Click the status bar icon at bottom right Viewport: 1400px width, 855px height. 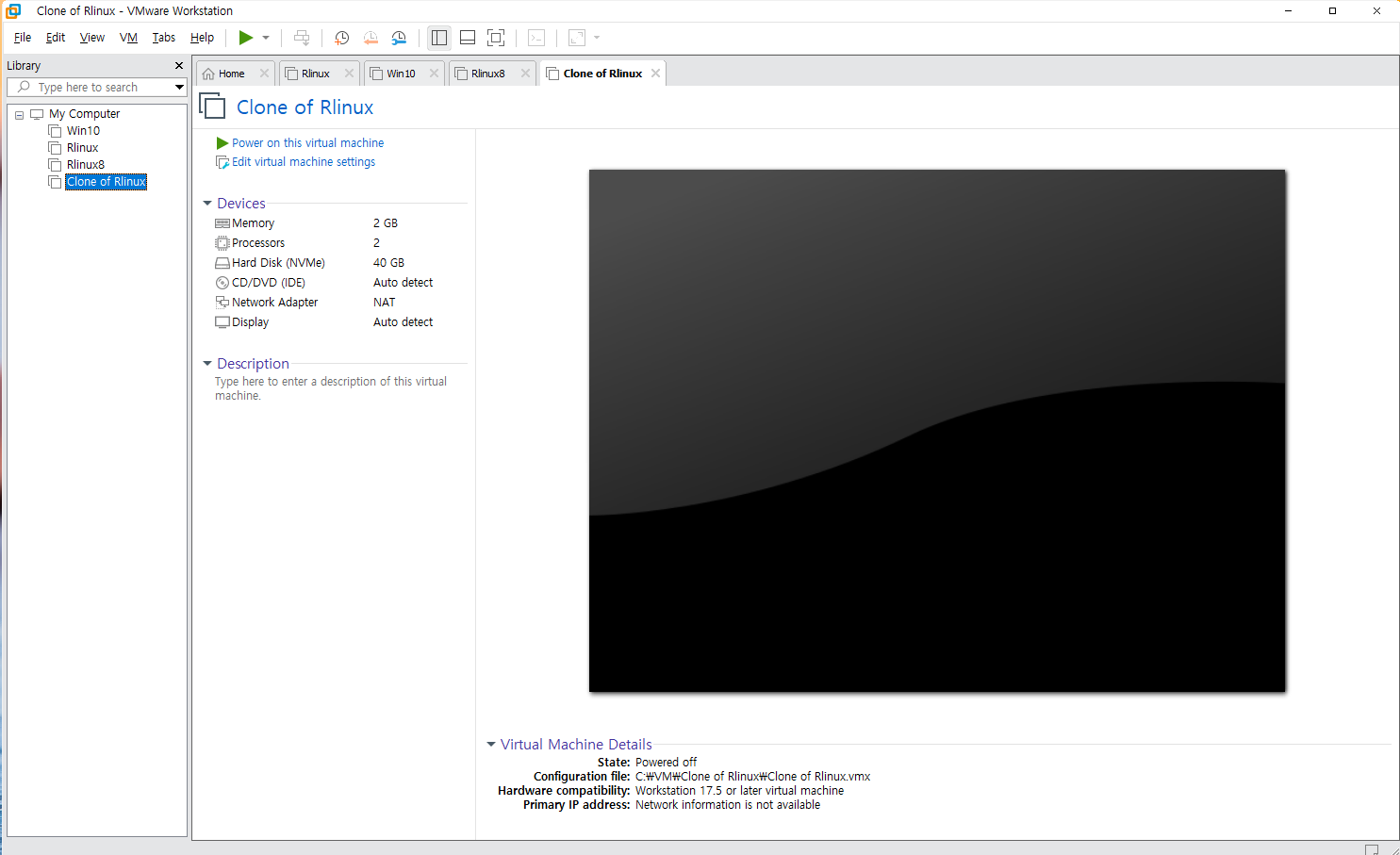[x=1372, y=849]
